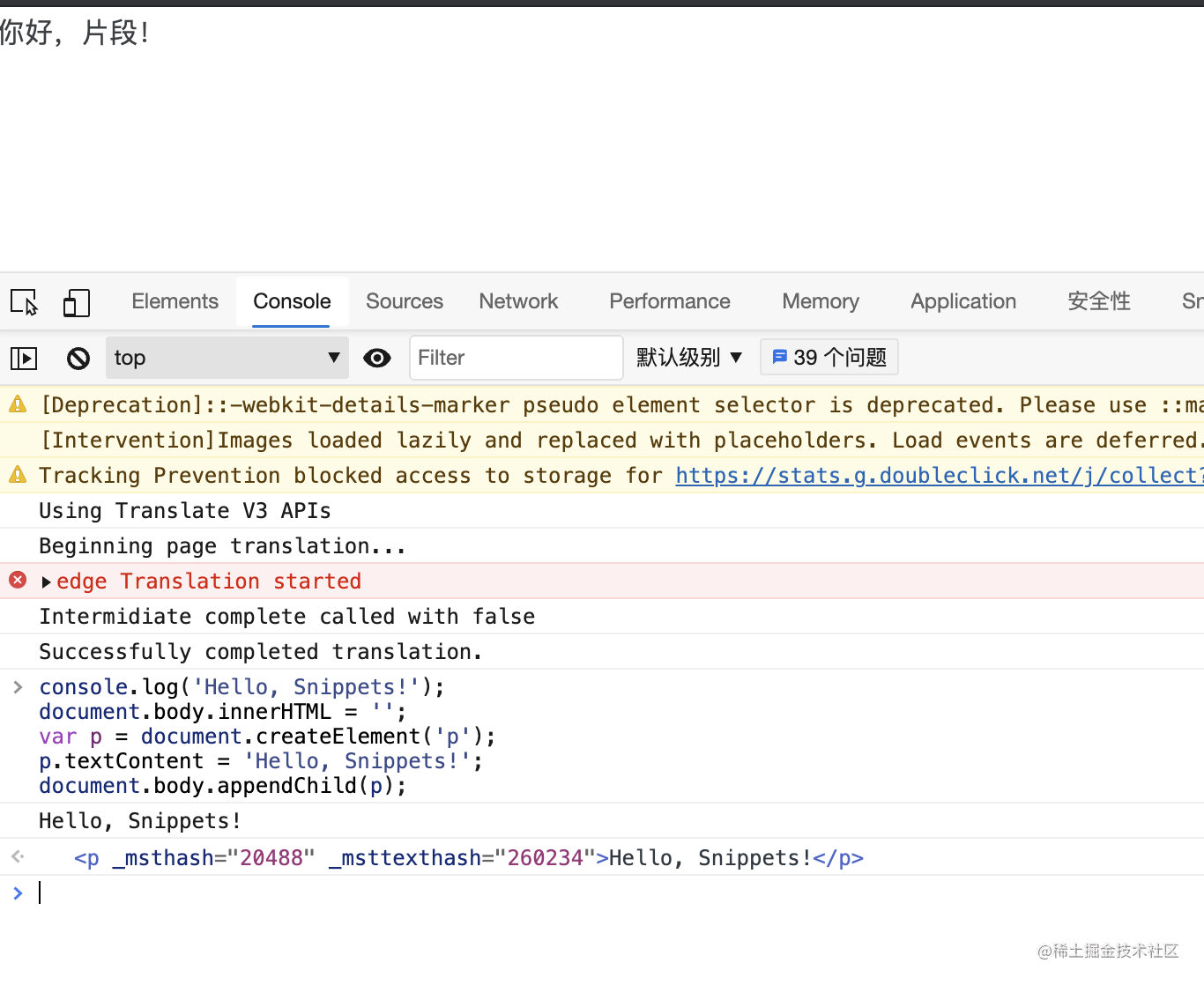The width and height of the screenshot is (1204, 985).
Task: View the 39 个问题 issues
Action: (x=829, y=357)
